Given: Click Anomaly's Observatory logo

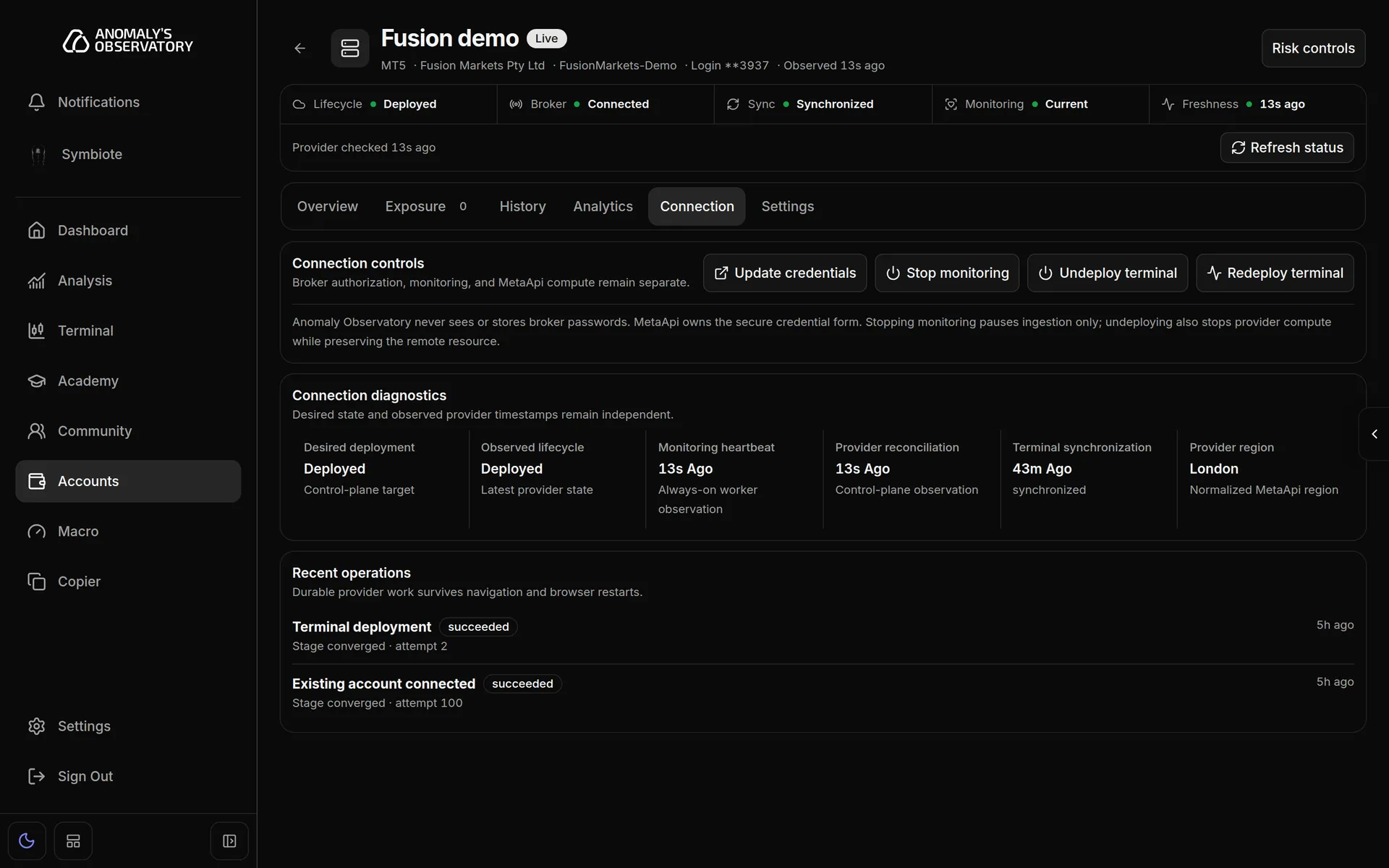Looking at the screenshot, I should click(x=128, y=41).
